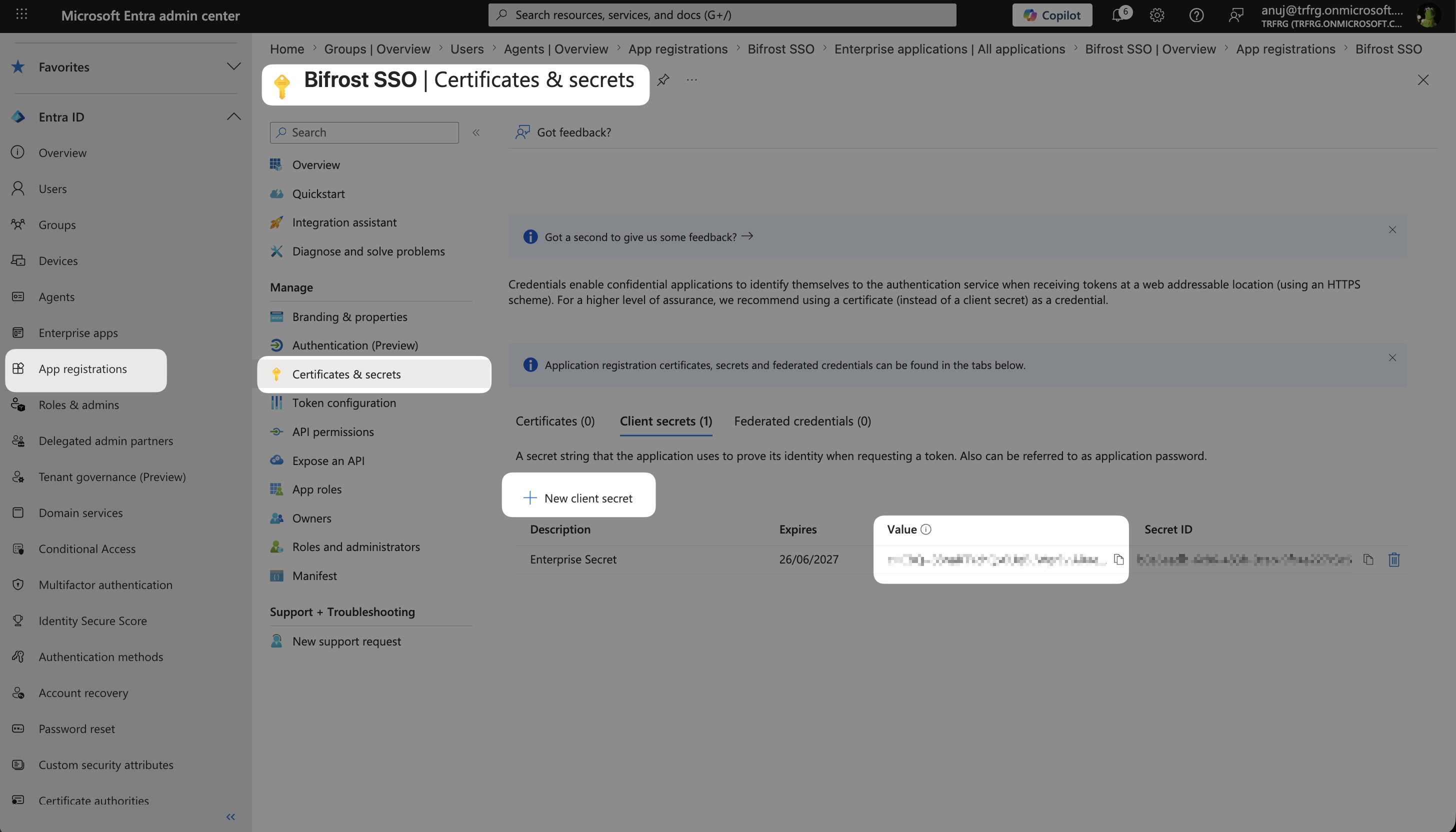The width and height of the screenshot is (1456, 832).
Task: Open API permissions
Action: coord(333,432)
